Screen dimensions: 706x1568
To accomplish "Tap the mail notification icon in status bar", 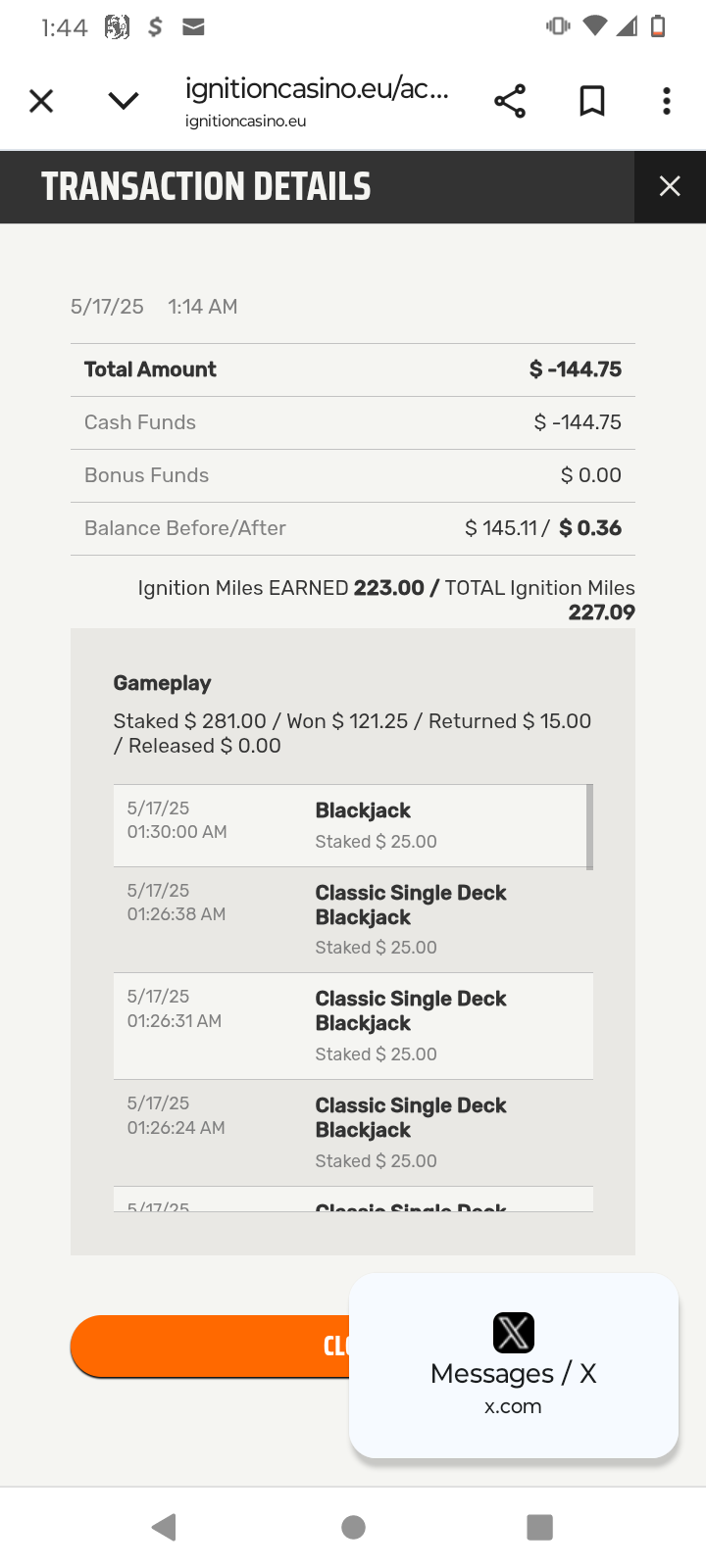I will click(193, 27).
